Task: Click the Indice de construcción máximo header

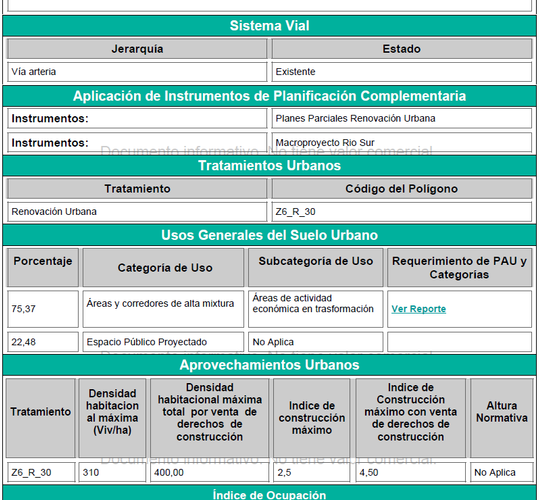Action: pyautogui.click(x=312, y=418)
